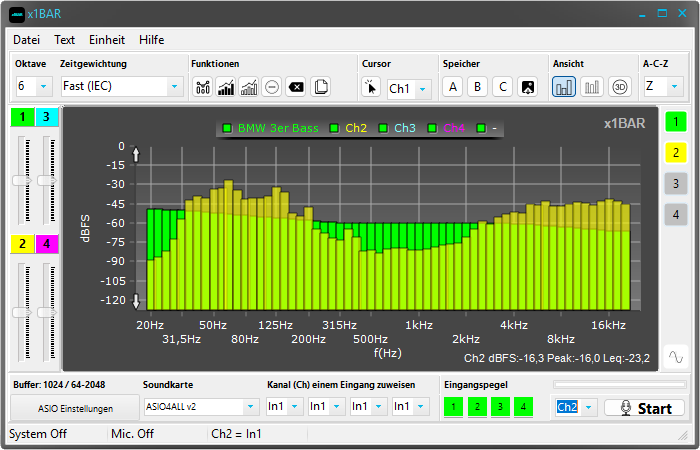Click the x1BAR application logo icon

[17, 14]
